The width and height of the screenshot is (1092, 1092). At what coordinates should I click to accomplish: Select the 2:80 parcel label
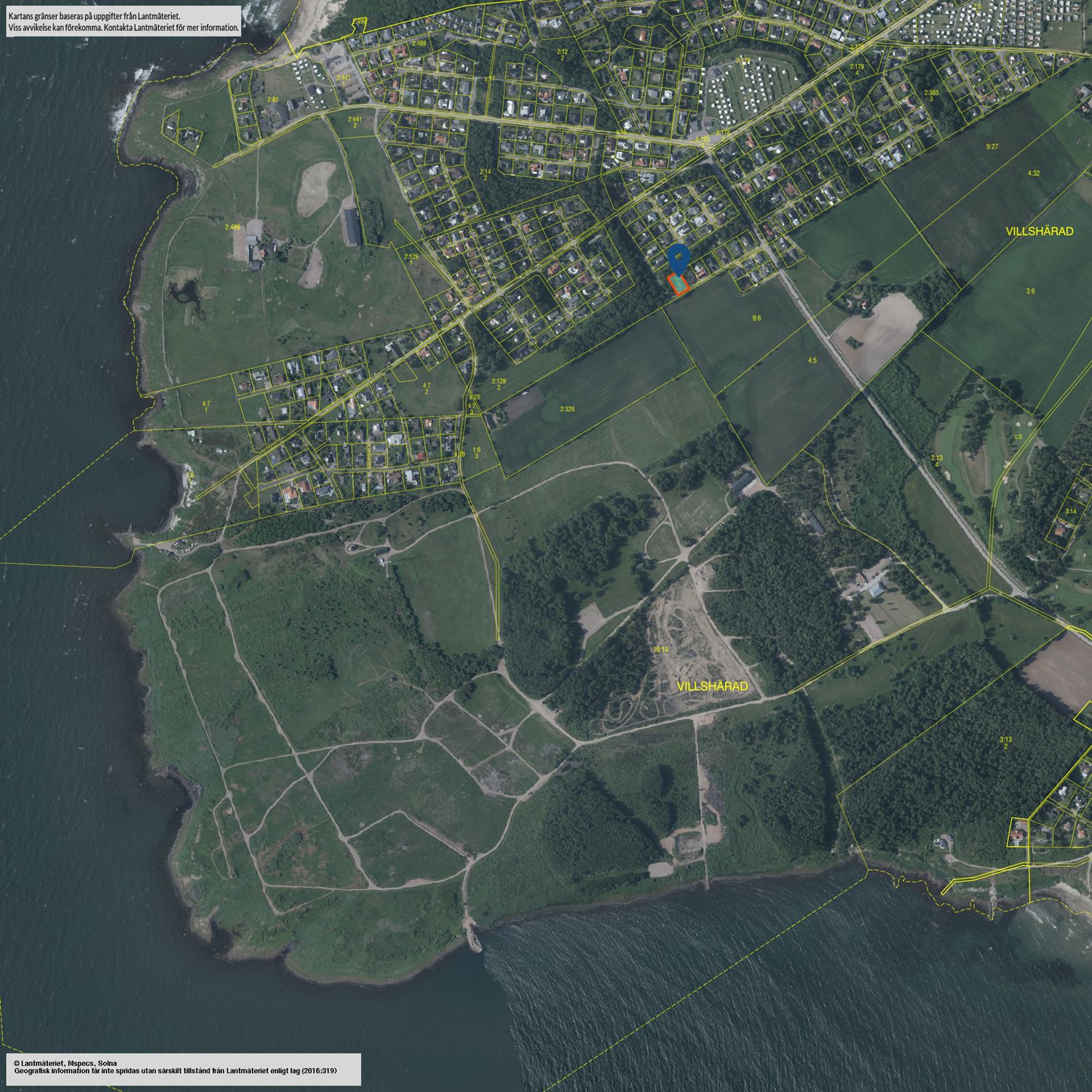[272, 99]
